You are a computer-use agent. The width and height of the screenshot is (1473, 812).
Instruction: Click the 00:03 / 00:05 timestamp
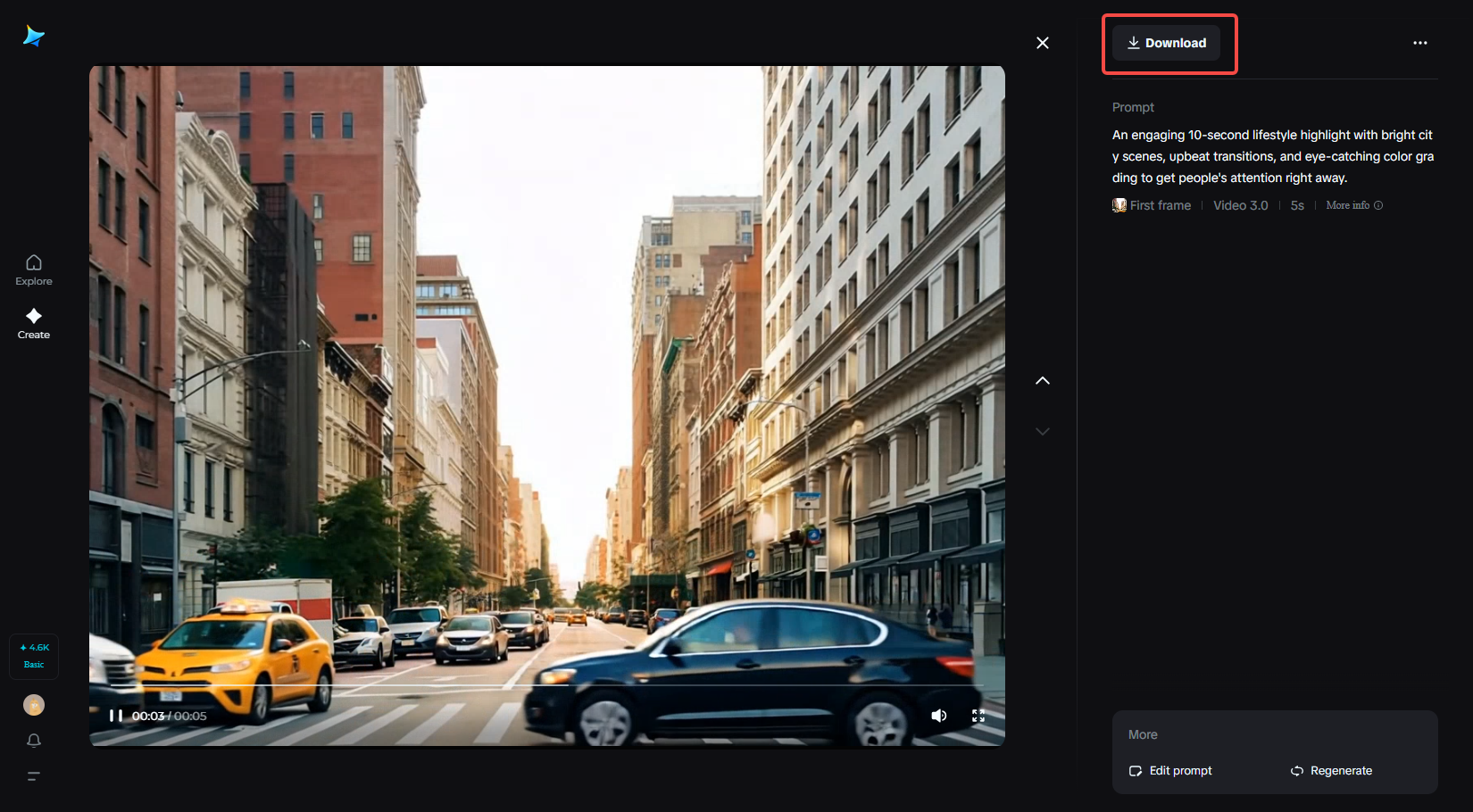click(169, 716)
